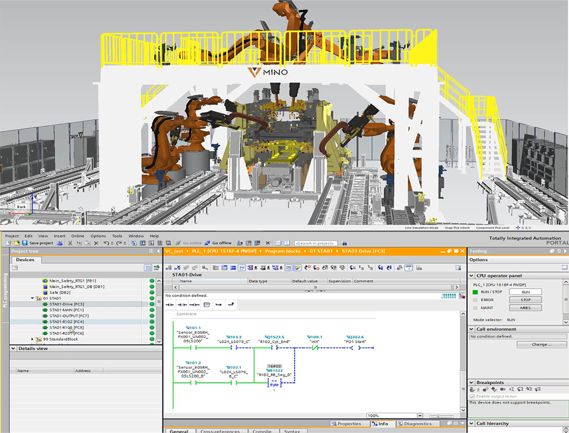This screenshot has width=569, height=433.
Task: Click the search in project input field
Action: tap(316, 243)
